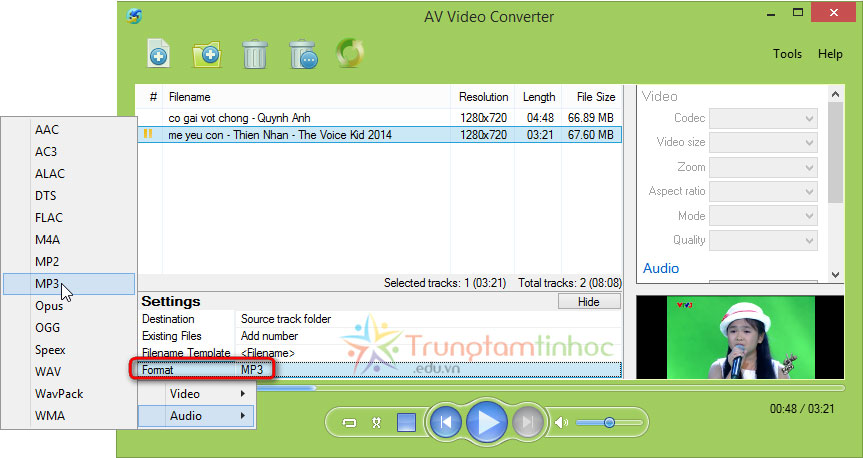This screenshot has height=458, width=863.
Task: Click the grayed-out next track button
Action: [528, 422]
